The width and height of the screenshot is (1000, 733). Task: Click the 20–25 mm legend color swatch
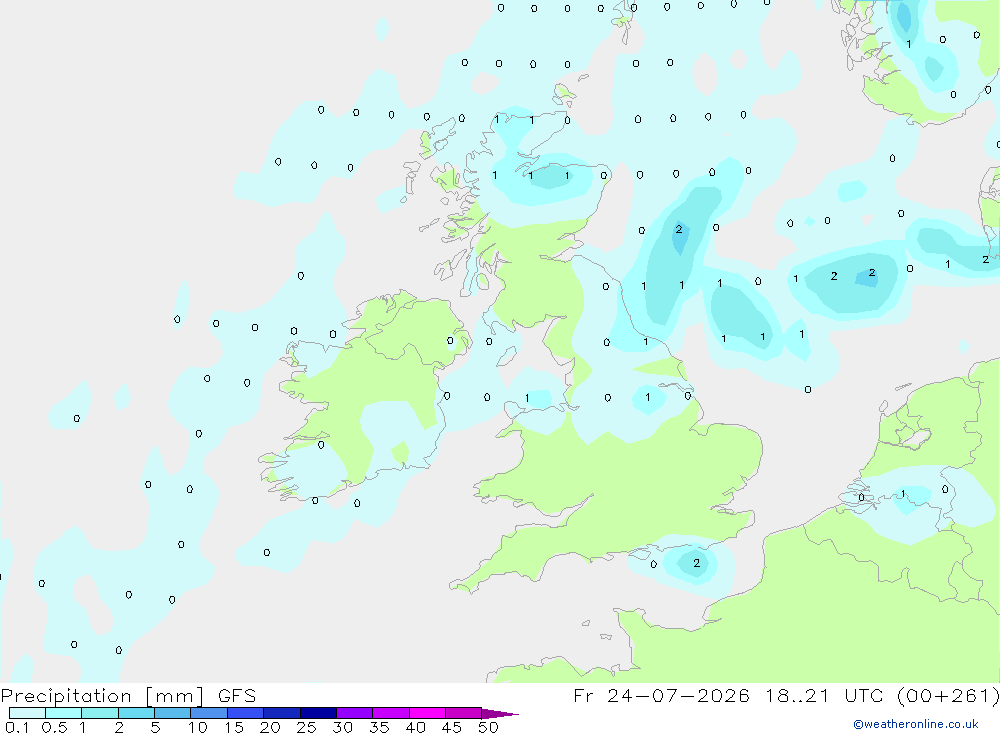click(x=282, y=713)
